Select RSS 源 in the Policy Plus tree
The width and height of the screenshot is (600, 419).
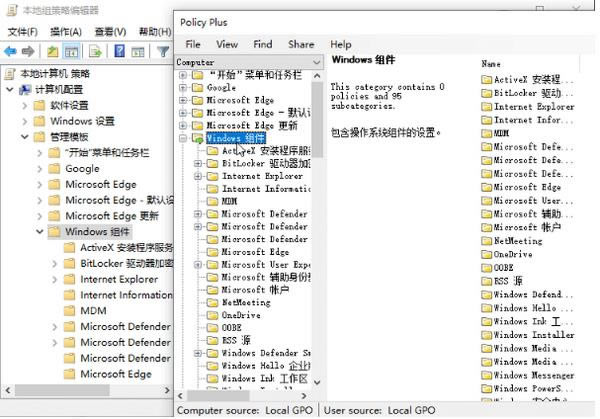coord(236,340)
